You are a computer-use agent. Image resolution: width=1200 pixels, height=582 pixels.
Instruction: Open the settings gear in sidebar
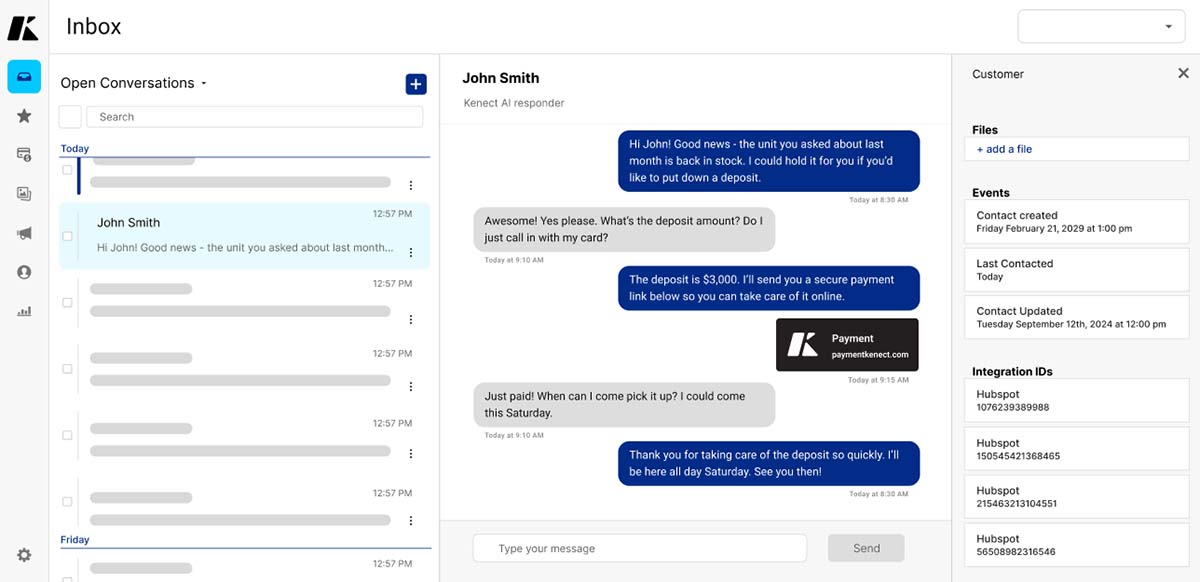(x=24, y=555)
